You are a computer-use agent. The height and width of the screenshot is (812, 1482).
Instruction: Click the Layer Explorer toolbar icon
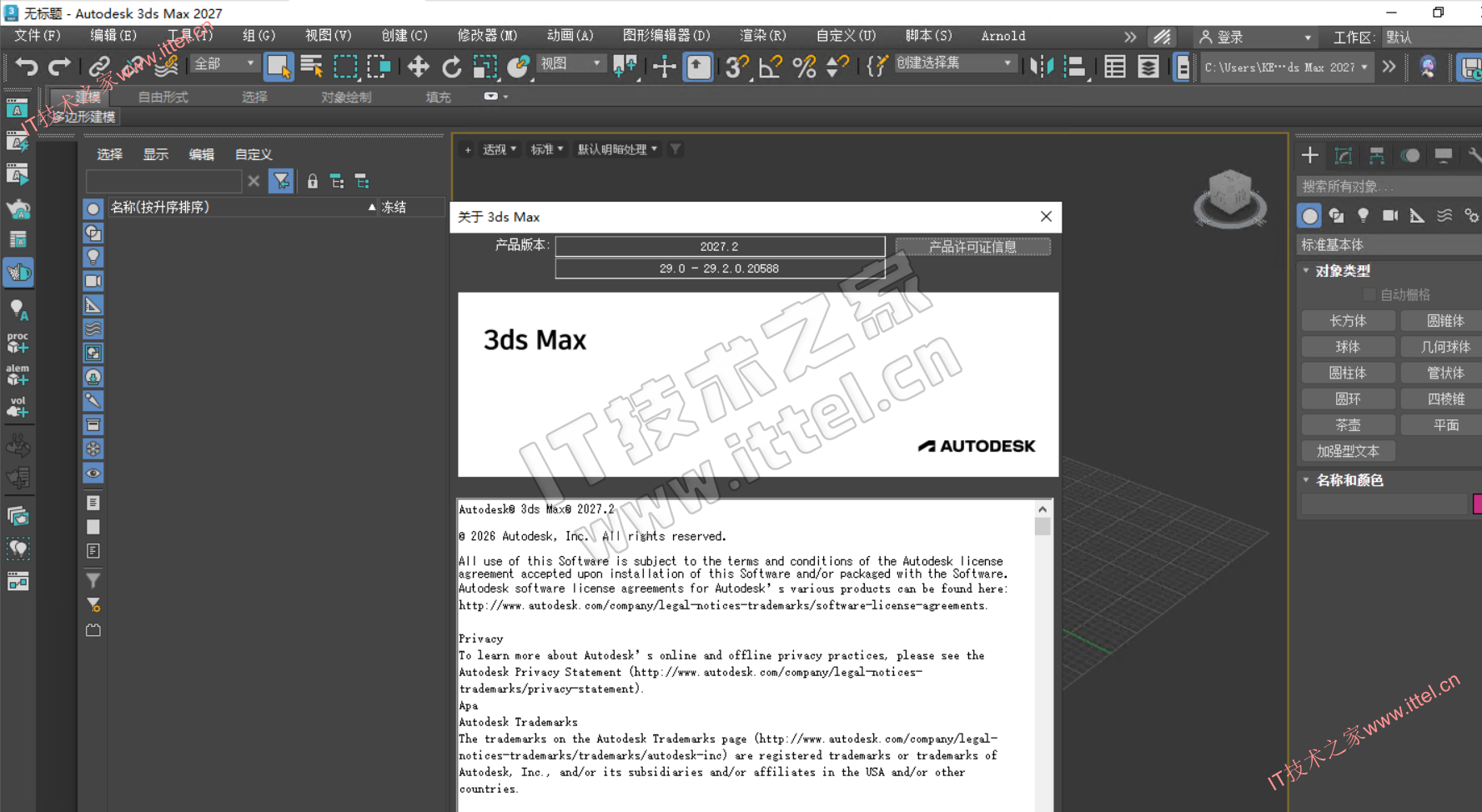pos(1148,66)
